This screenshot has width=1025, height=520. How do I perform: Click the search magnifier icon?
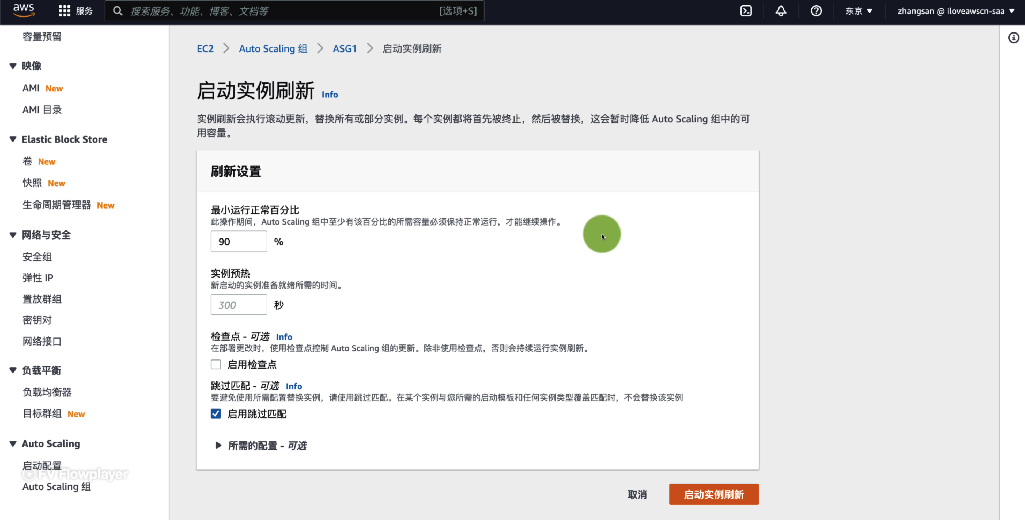coord(118,11)
